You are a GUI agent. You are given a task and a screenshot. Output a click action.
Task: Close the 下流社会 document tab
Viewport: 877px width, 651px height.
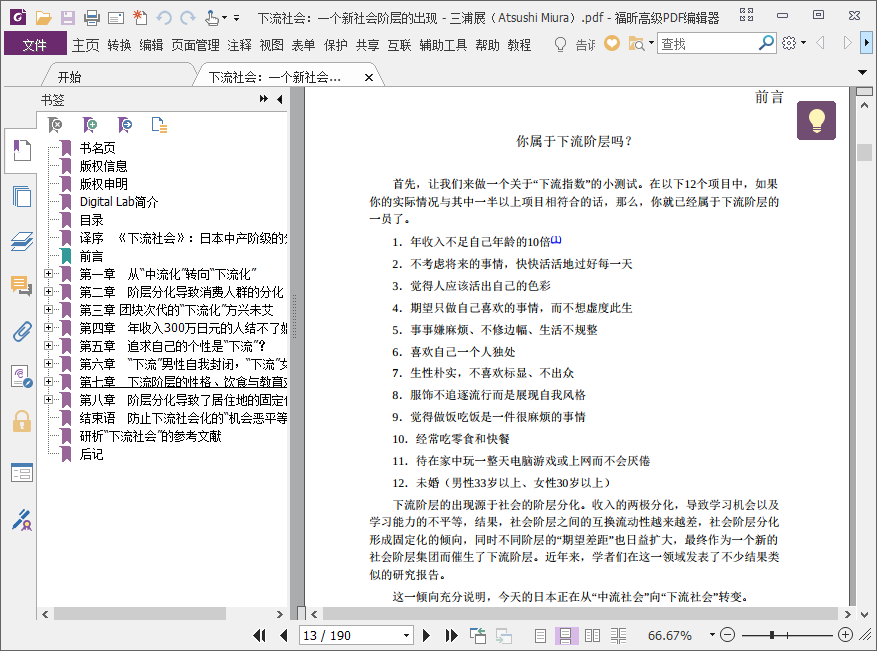[x=369, y=77]
